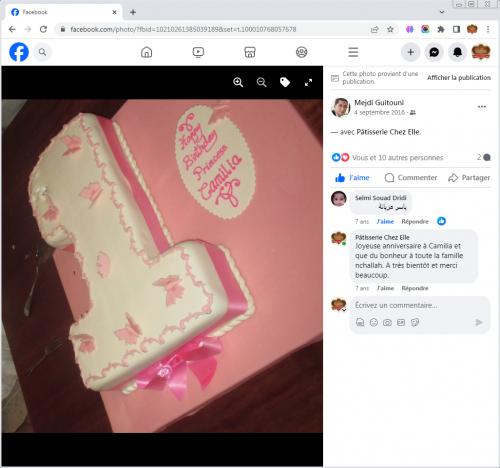500x468 pixels.
Task: View the 2 comments count
Action: tap(483, 157)
